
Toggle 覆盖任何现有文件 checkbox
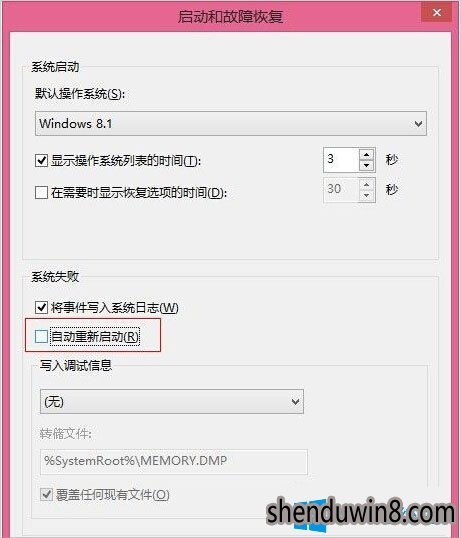(x=46, y=494)
